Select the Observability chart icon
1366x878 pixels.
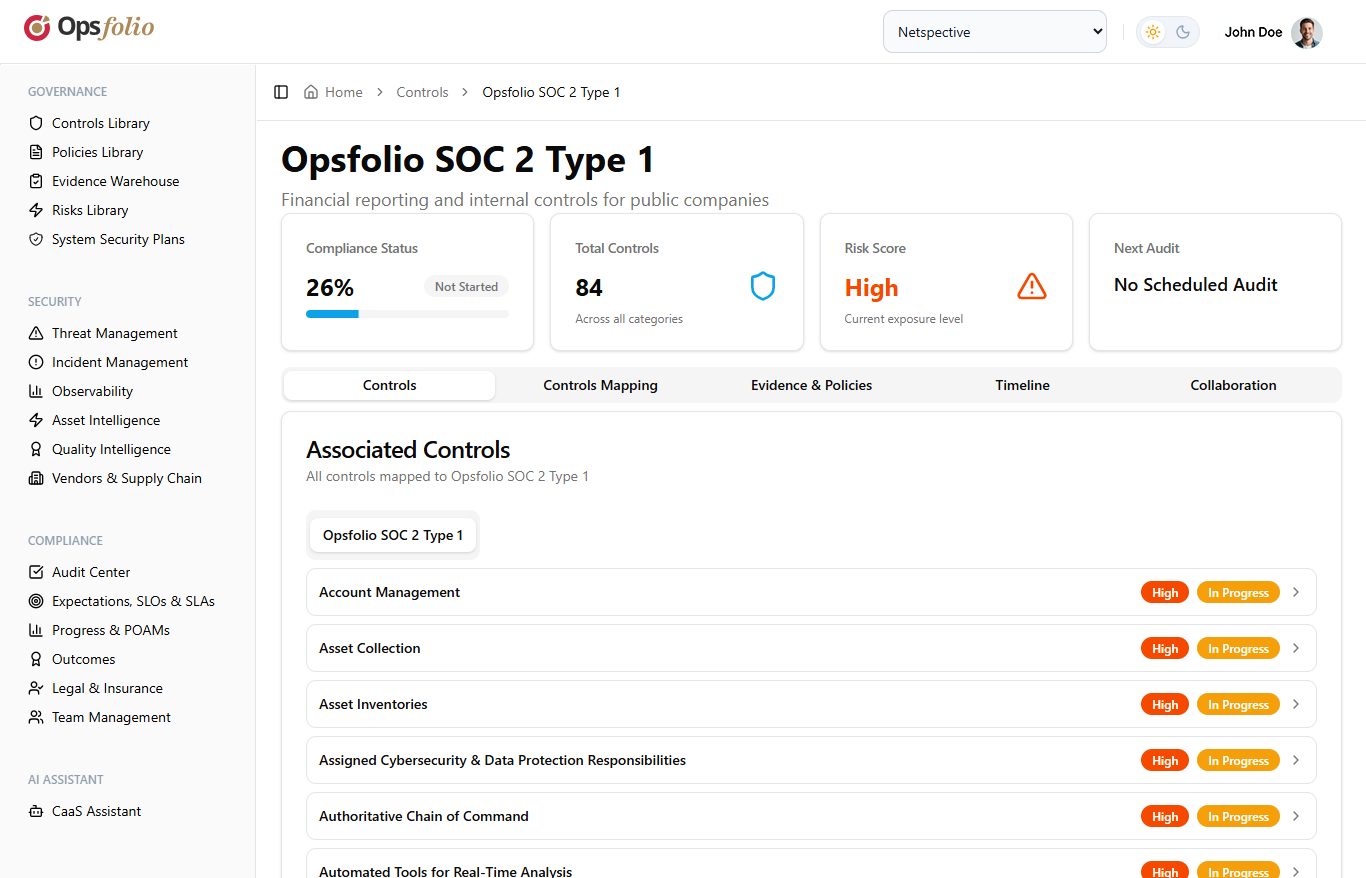tap(35, 390)
